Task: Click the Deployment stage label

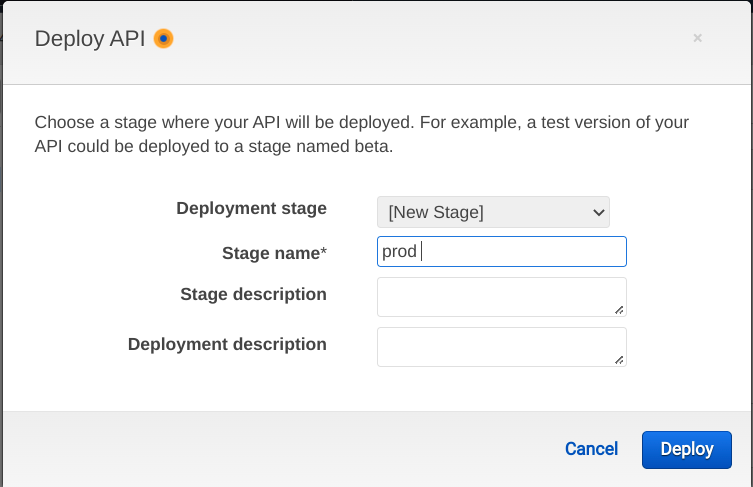Action: pyautogui.click(x=251, y=209)
